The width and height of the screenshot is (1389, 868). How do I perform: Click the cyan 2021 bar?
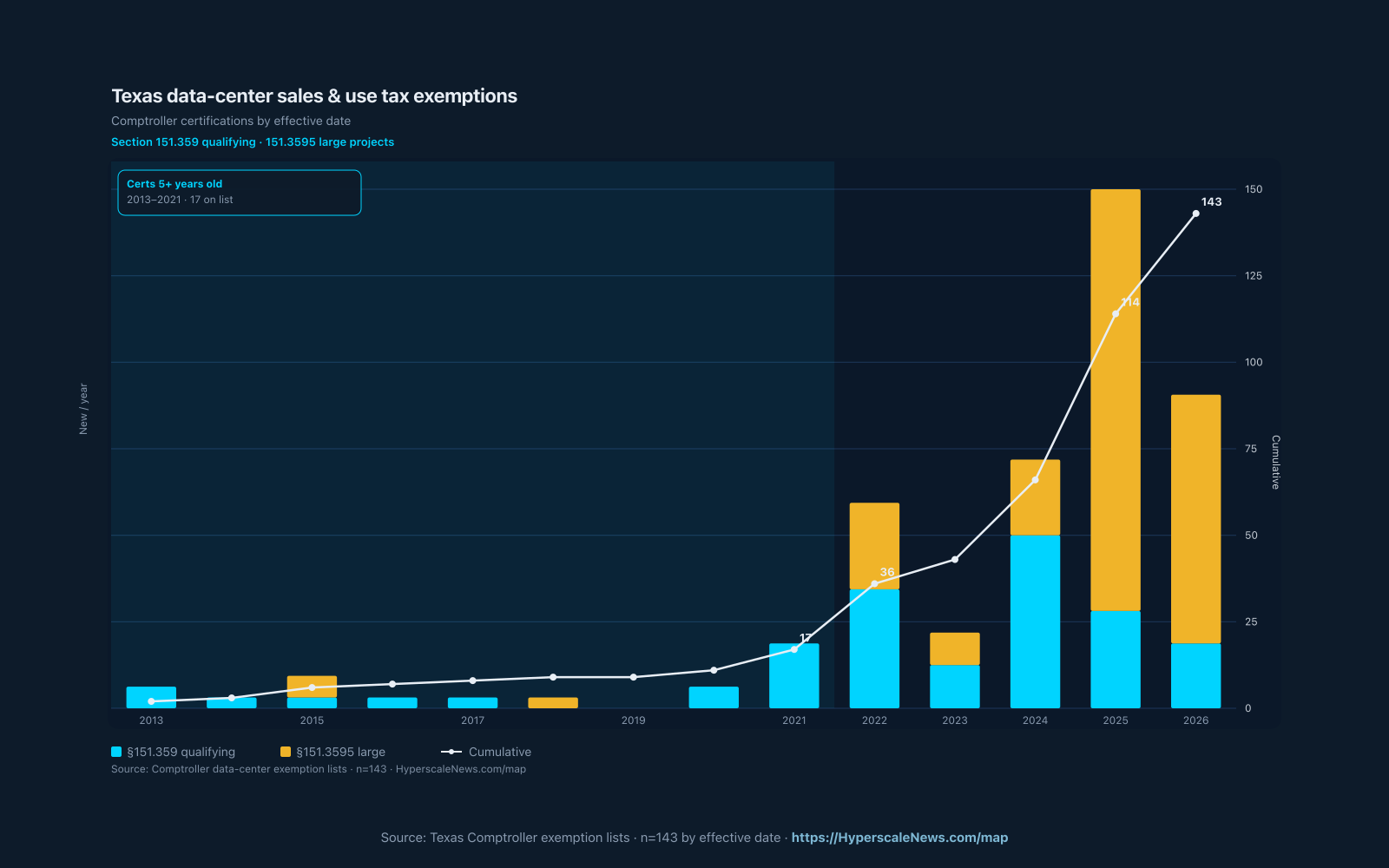click(x=794, y=676)
